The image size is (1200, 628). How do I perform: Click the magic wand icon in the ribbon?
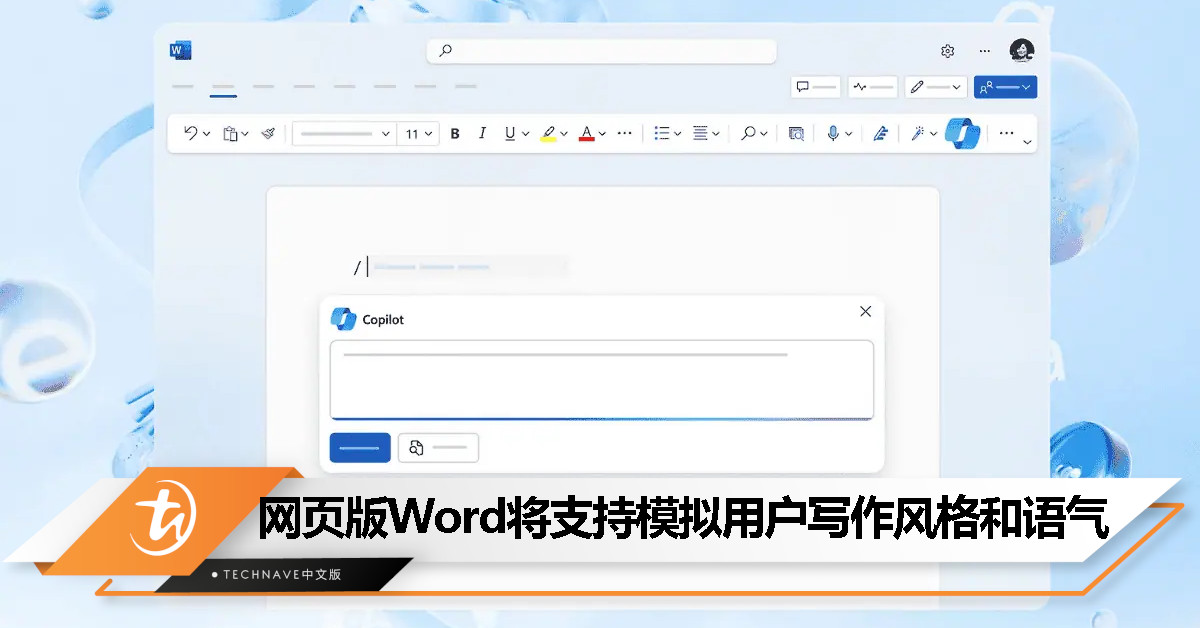[917, 133]
